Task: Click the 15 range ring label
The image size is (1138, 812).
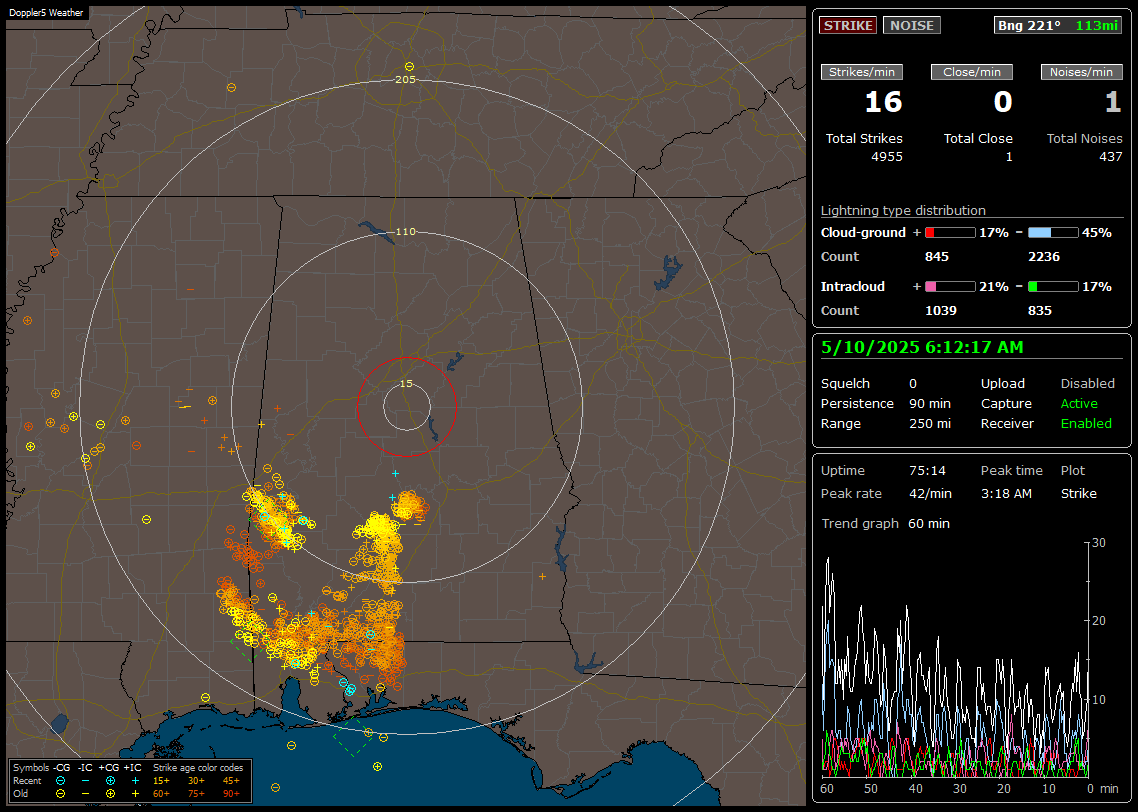Action: (x=406, y=383)
